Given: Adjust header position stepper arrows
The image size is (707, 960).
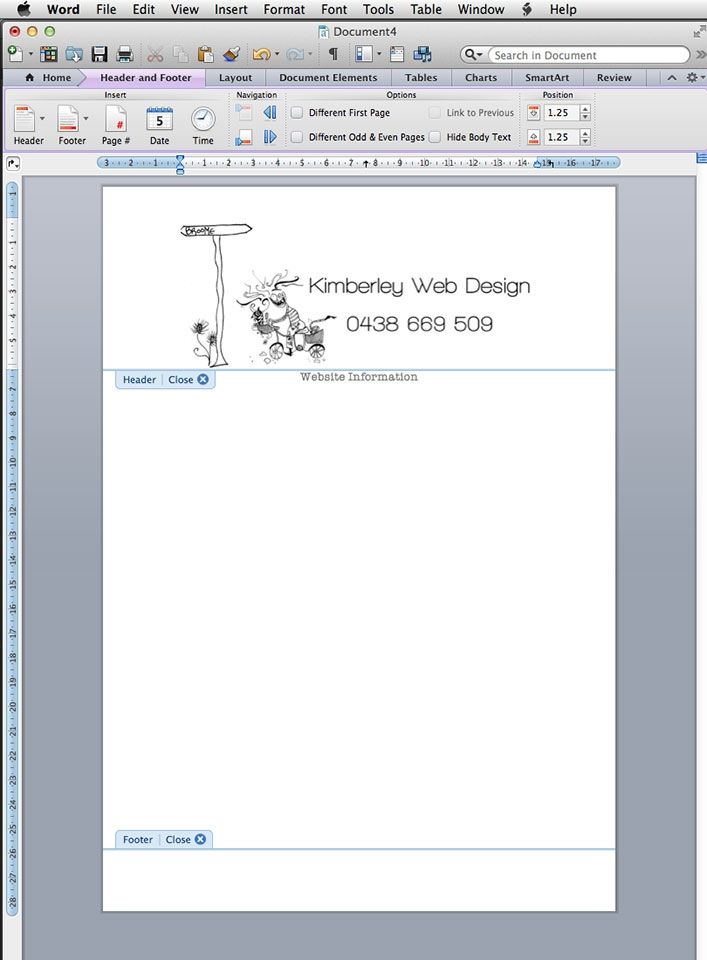Looking at the screenshot, I should tap(585, 113).
